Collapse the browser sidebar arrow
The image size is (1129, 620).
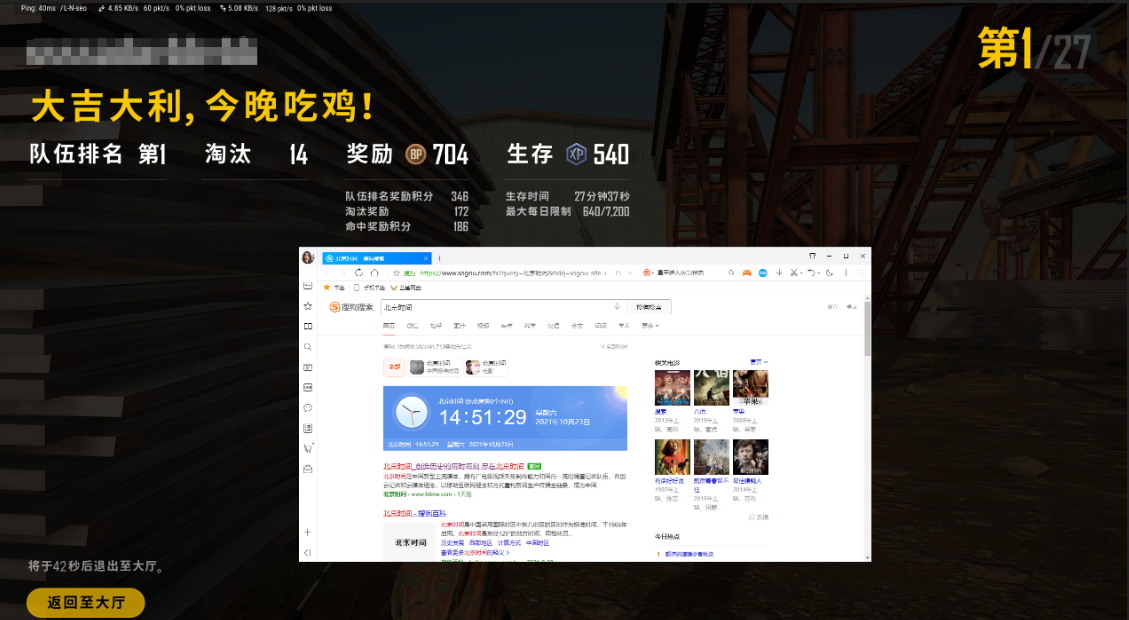[307, 552]
